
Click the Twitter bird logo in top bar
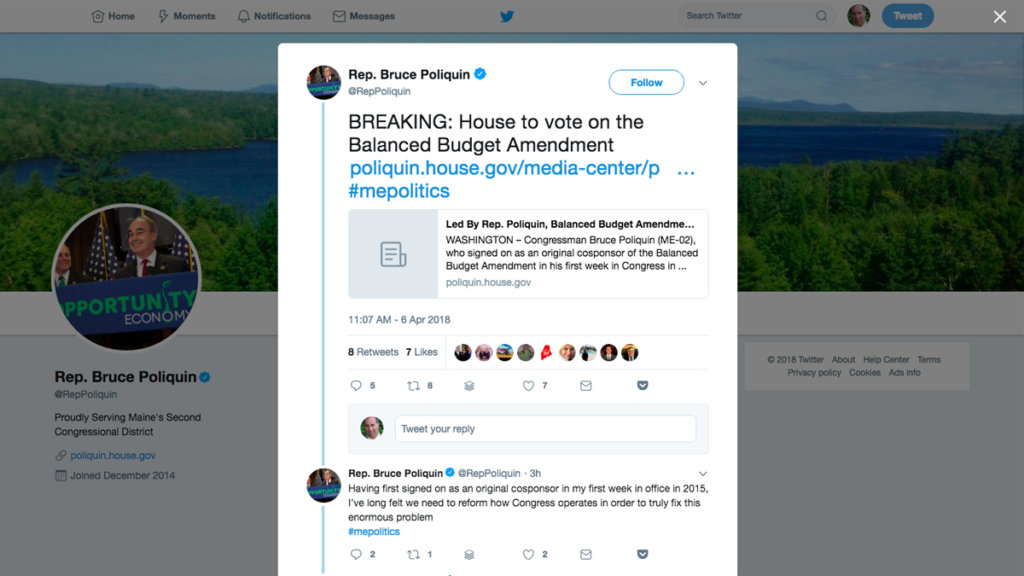(507, 16)
